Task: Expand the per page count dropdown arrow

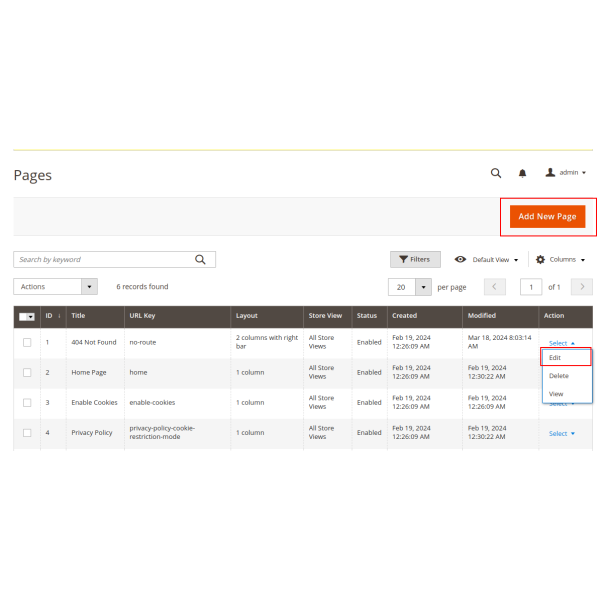Action: click(x=423, y=287)
